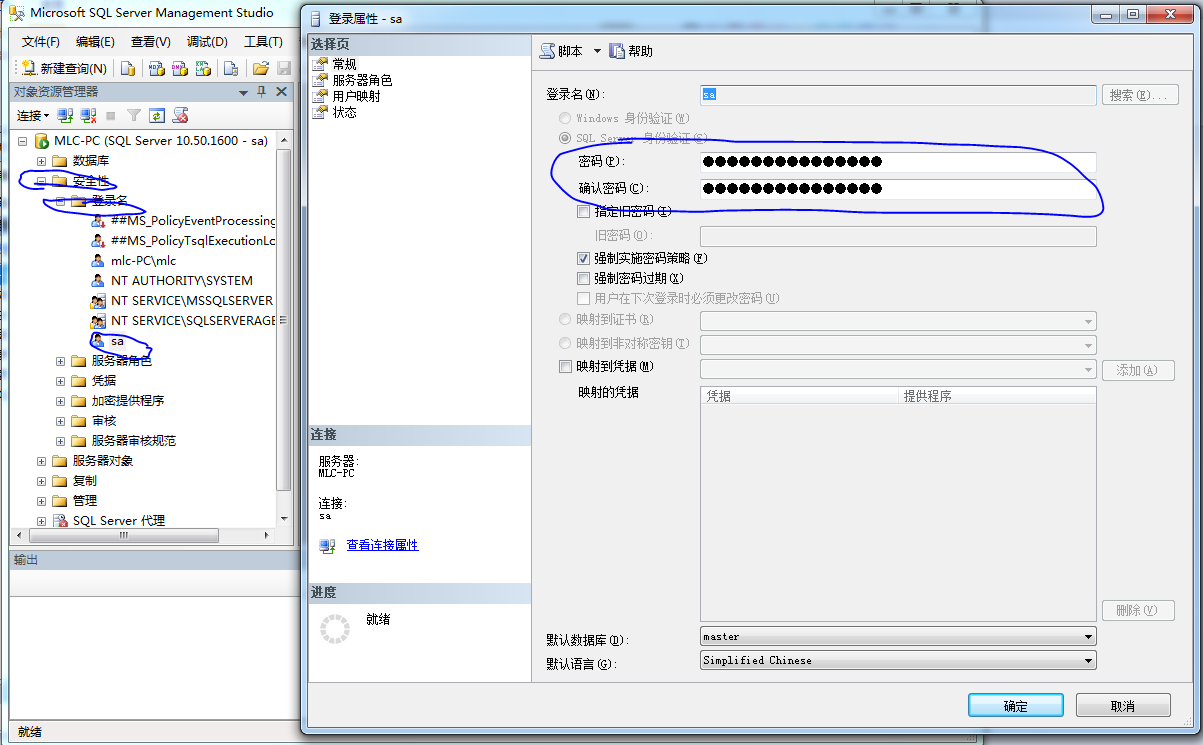This screenshot has width=1203, height=745.
Task: Click the Object Explorer filter icon
Action: (x=133, y=116)
